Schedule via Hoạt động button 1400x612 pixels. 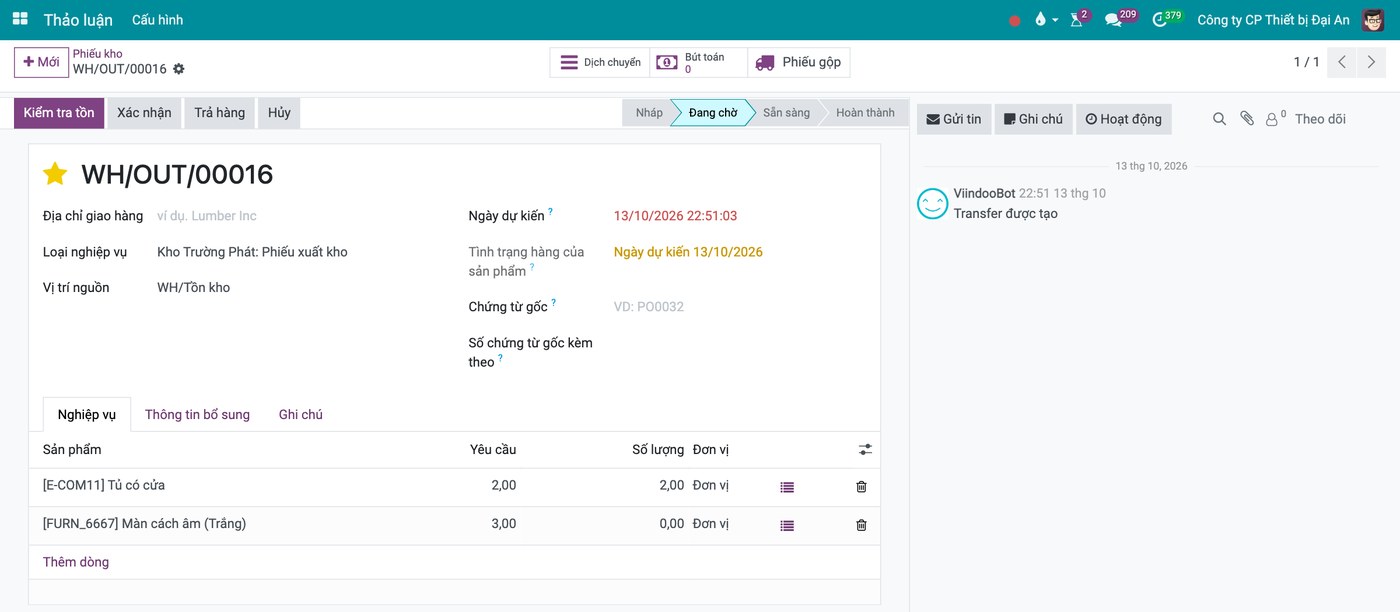[x=1124, y=119]
